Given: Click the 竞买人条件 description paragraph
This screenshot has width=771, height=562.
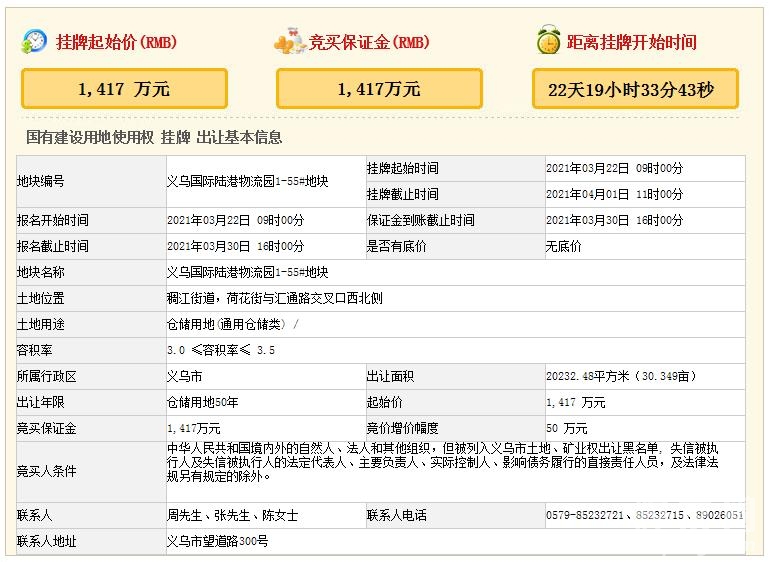Looking at the screenshot, I should coord(441,462).
